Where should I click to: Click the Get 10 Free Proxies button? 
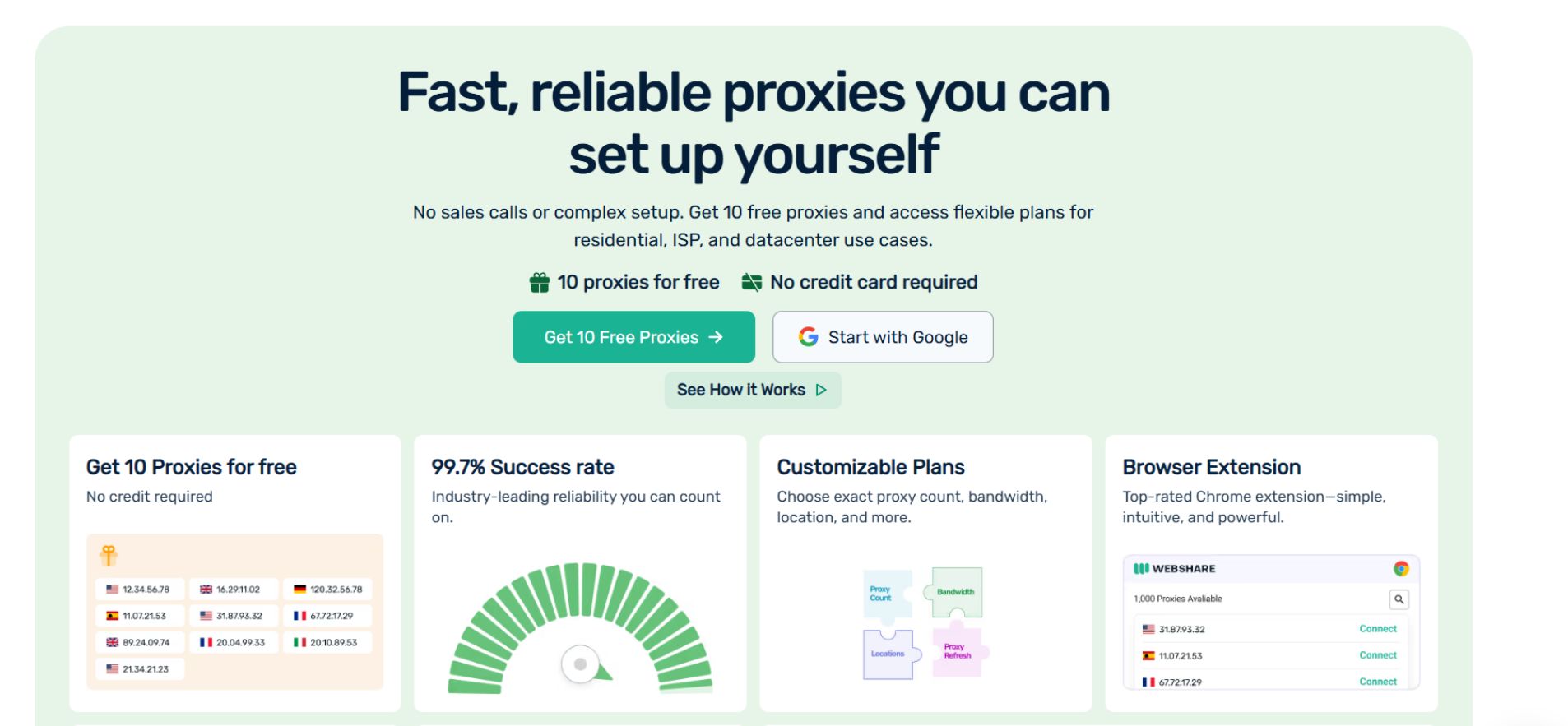(633, 337)
